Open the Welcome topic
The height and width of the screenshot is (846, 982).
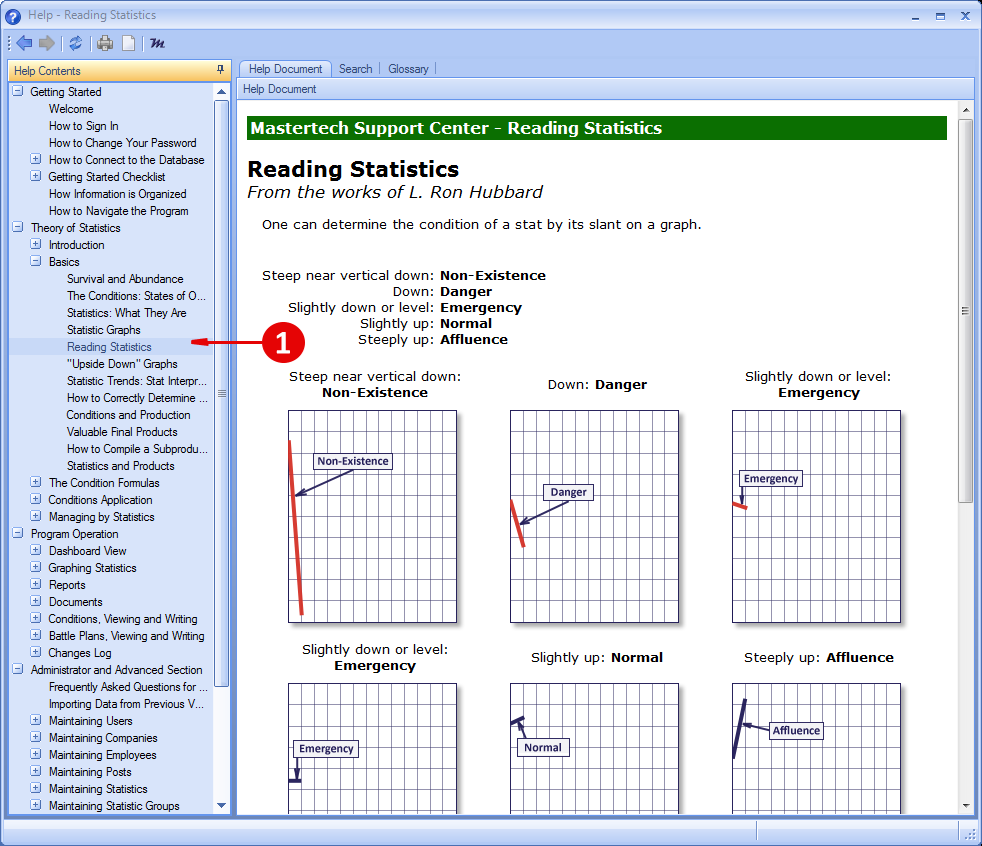(x=71, y=108)
